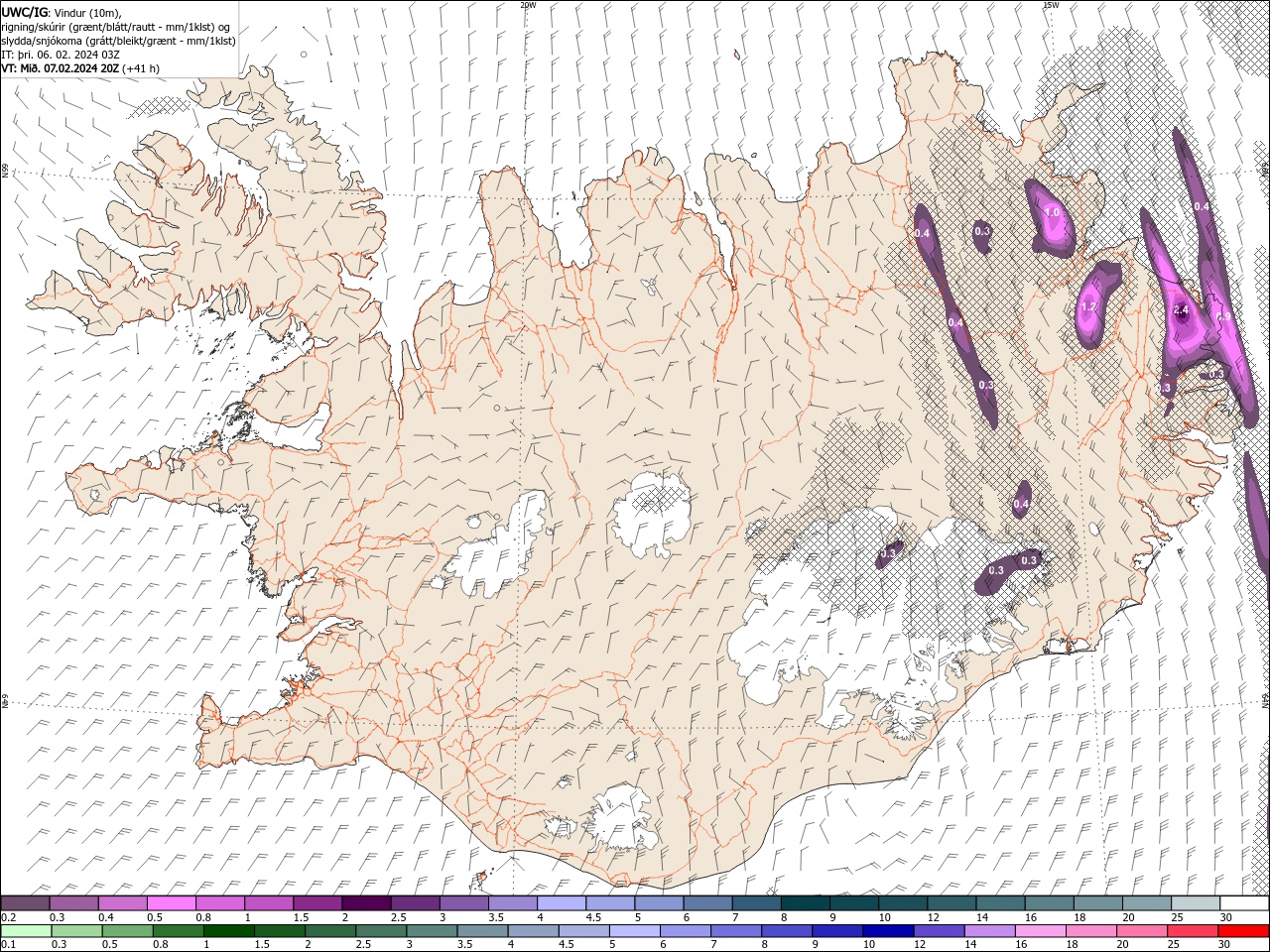Viewport: 1270px width, 952px height.
Task: Click the UWC/IG title text
Action: [24, 11]
